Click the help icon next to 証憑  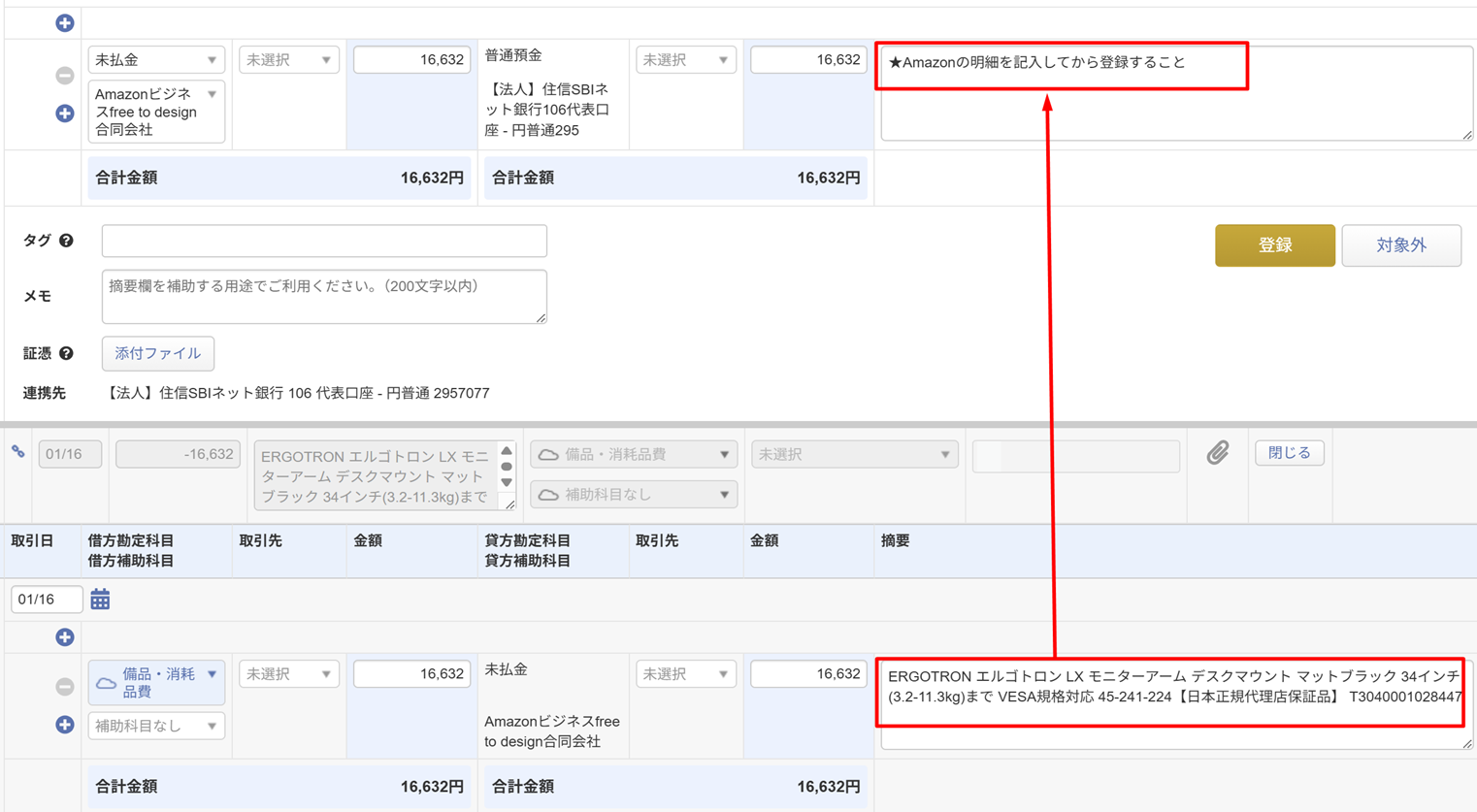66,354
